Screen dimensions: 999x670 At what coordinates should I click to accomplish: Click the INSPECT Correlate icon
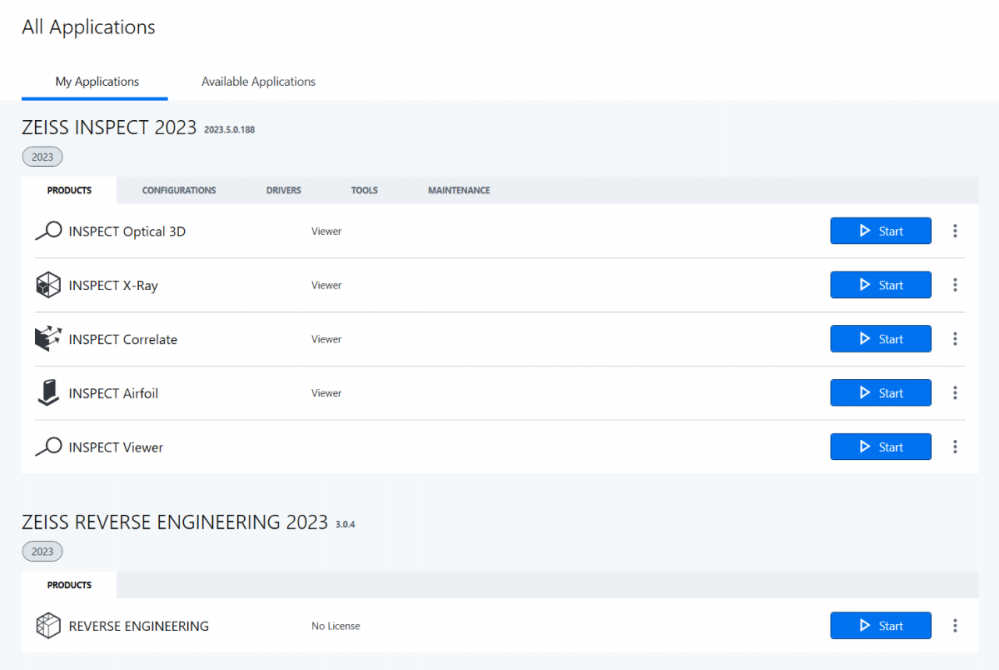pos(48,339)
